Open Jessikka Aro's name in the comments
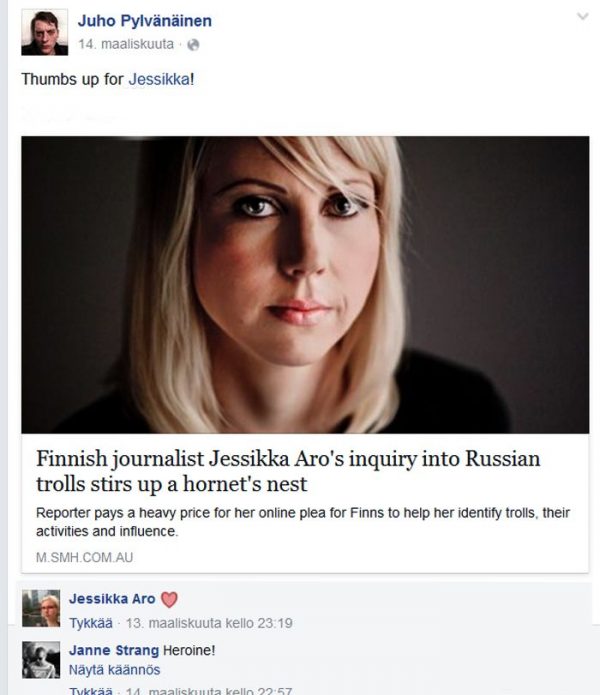This screenshot has width=600, height=695. [112, 599]
